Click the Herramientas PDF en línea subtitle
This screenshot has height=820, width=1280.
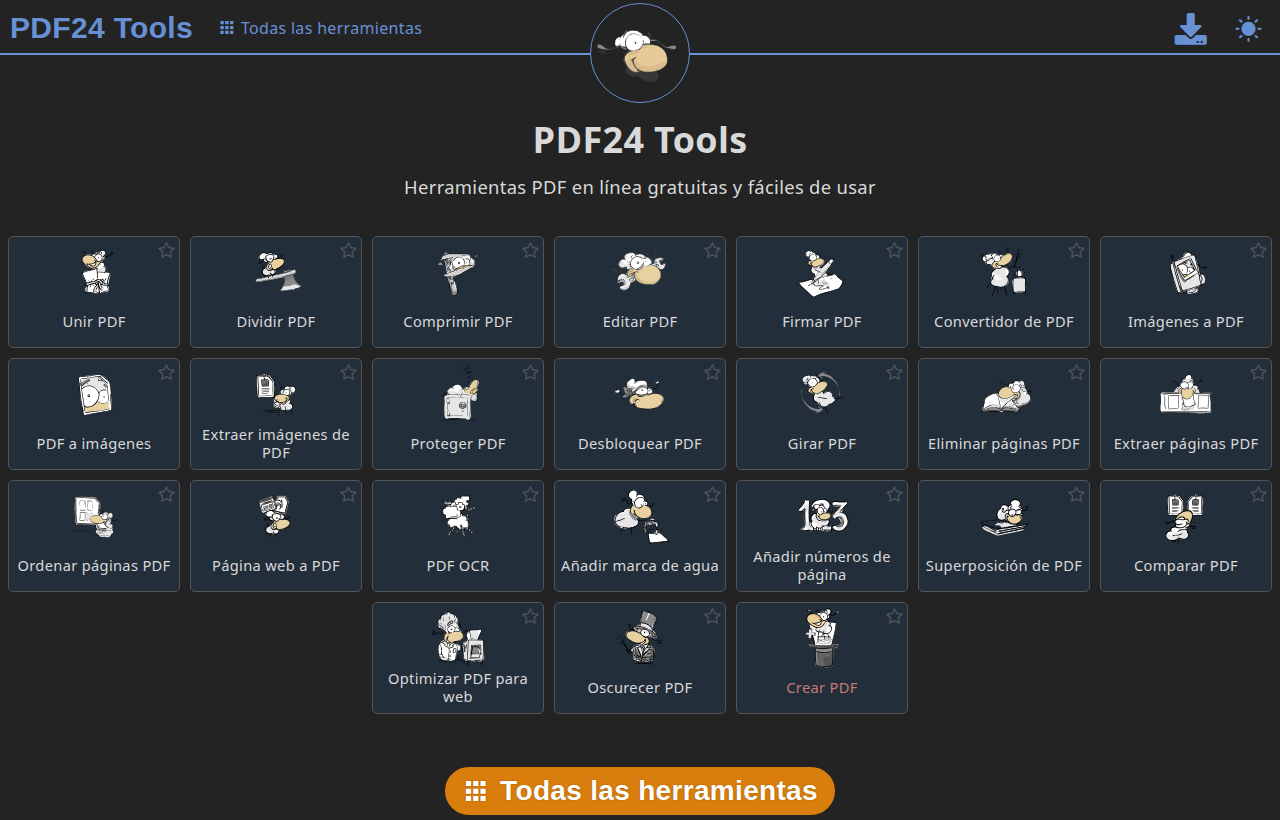(640, 187)
